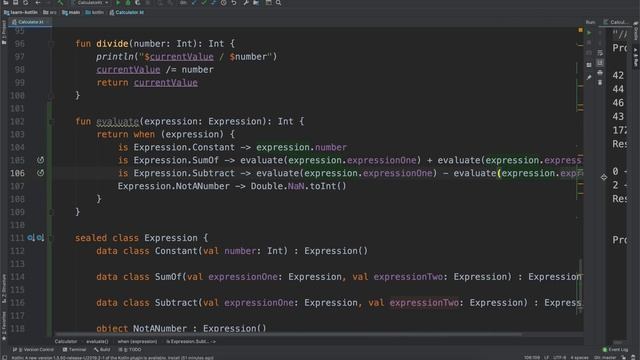Screen dimensions: 640x360
Task: Select the Calcul... tab in Run panel
Action: point(616,22)
